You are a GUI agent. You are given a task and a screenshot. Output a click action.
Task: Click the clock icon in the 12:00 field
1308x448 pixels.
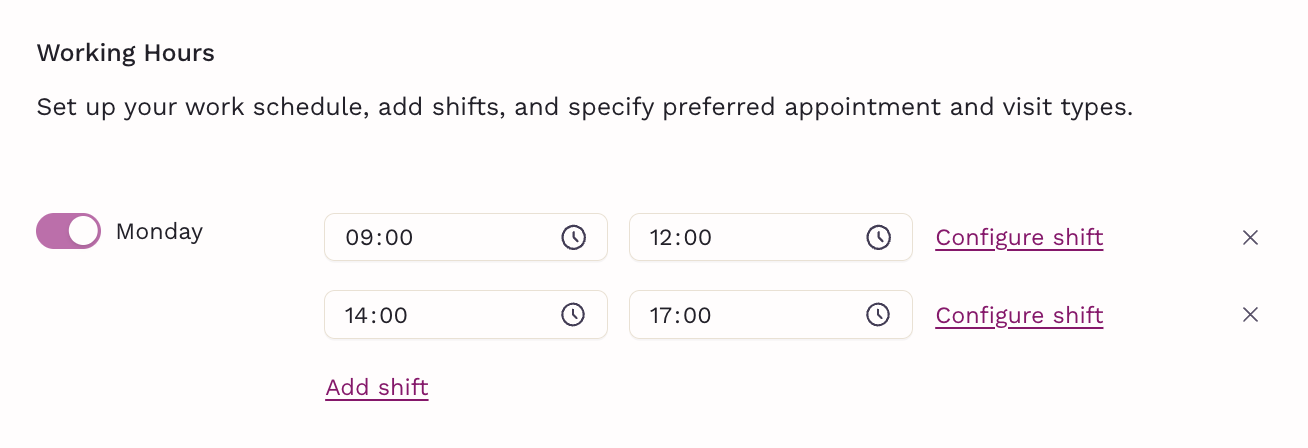click(x=878, y=237)
